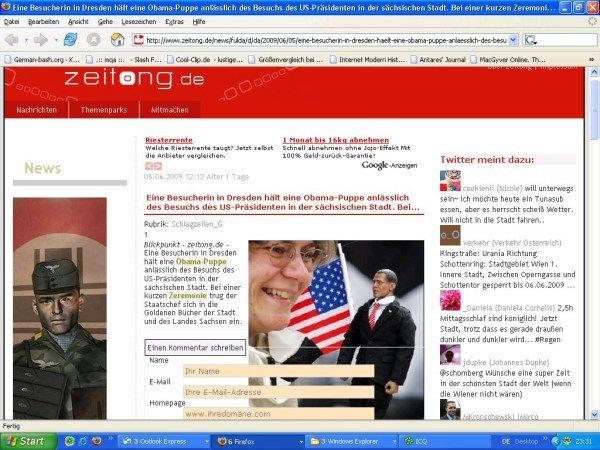Open cookienii (Nicole) Twitter profile link

tap(492, 188)
